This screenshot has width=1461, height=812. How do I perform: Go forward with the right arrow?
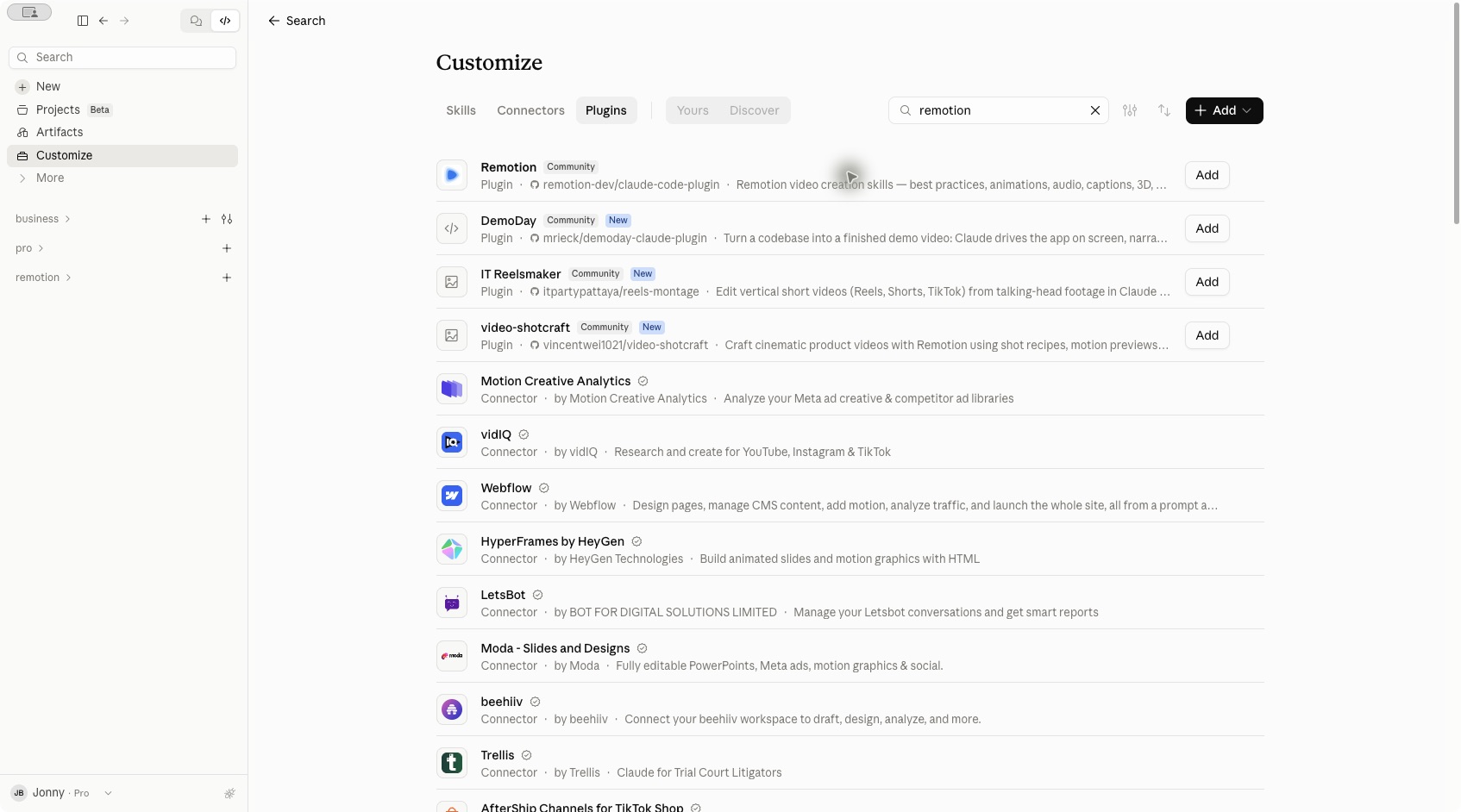[124, 21]
